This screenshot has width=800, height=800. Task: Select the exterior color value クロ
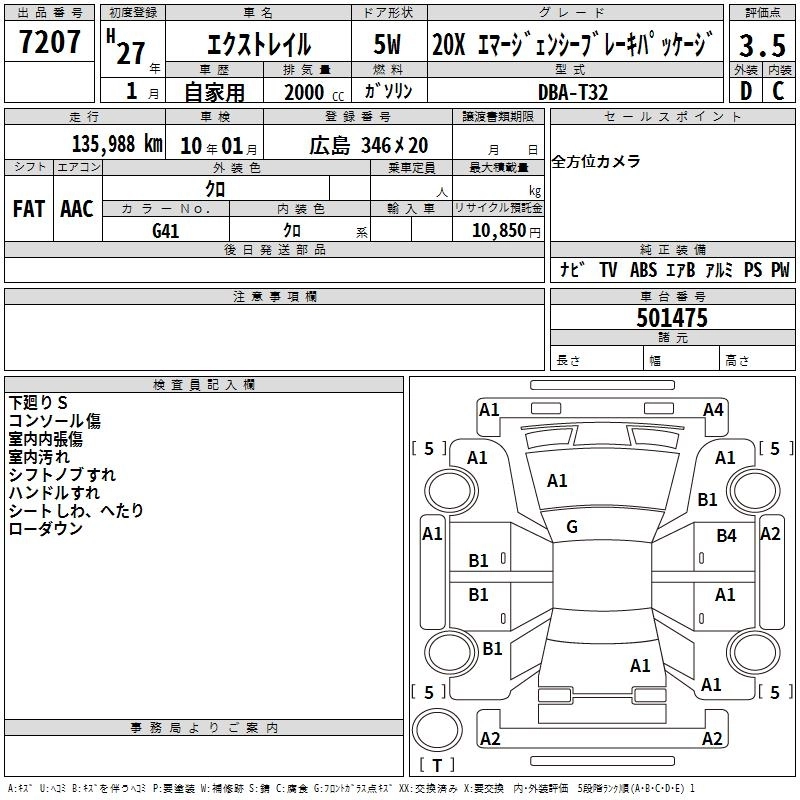click(215, 189)
